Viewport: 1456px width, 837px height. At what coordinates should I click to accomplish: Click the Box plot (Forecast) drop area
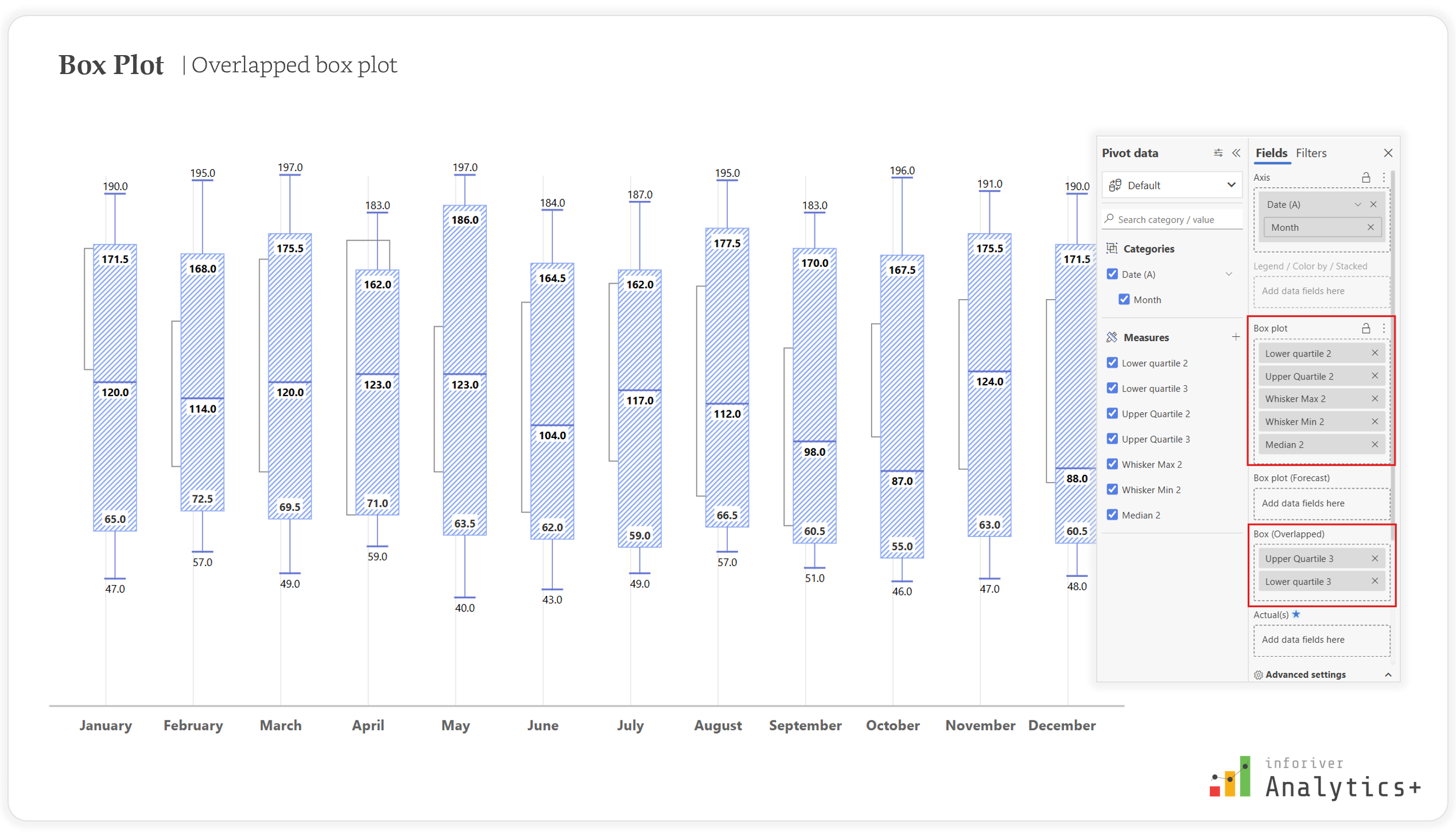(1321, 503)
